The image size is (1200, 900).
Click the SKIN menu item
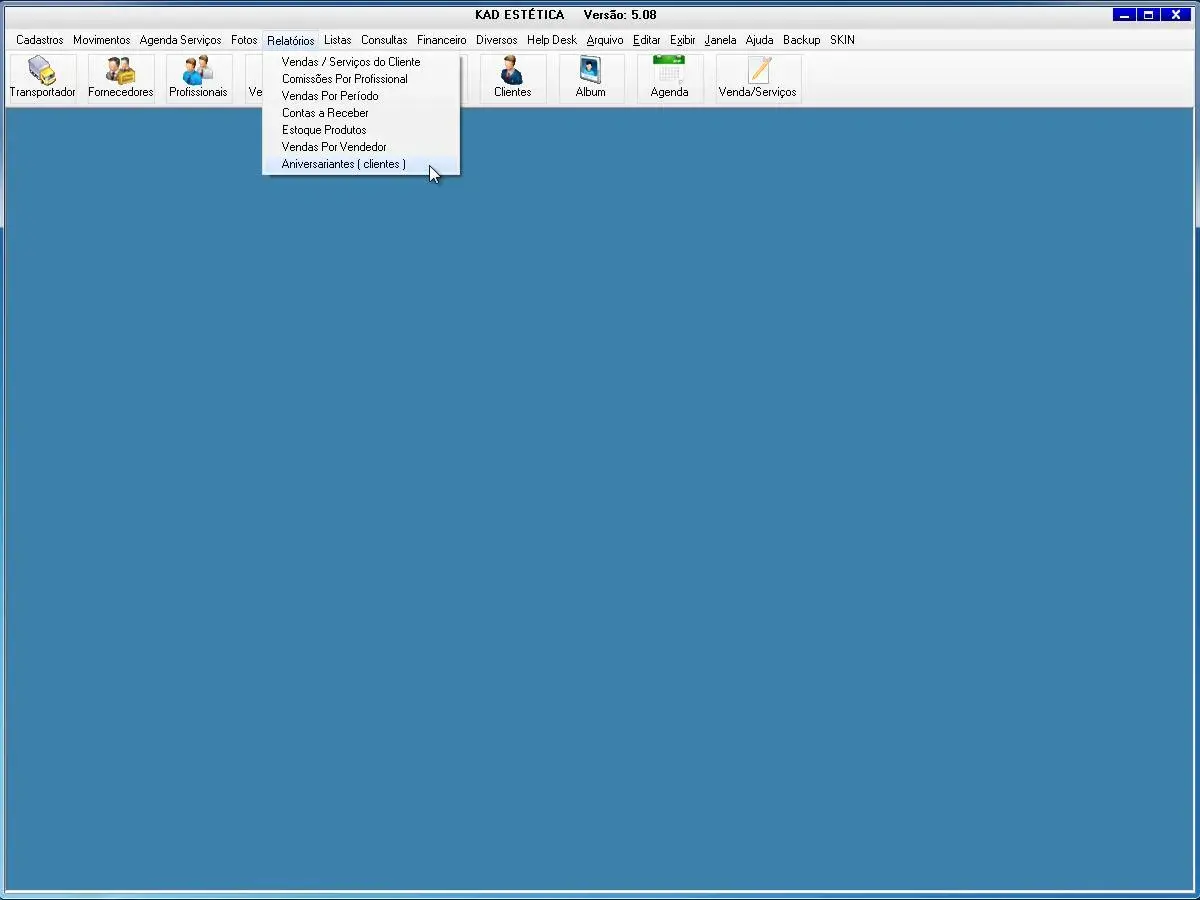(x=842, y=40)
